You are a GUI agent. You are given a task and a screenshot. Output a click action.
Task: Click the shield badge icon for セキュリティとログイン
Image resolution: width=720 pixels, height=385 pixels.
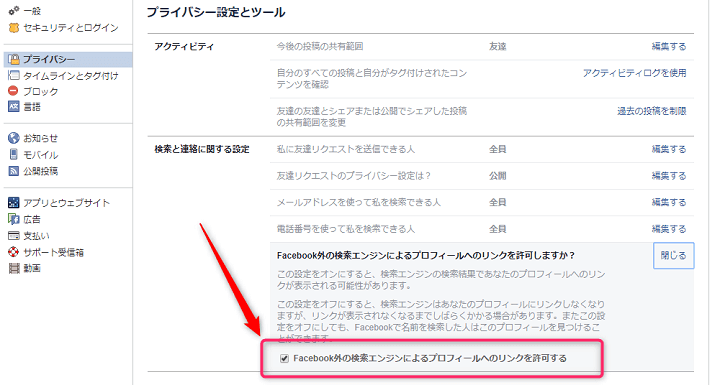14,28
